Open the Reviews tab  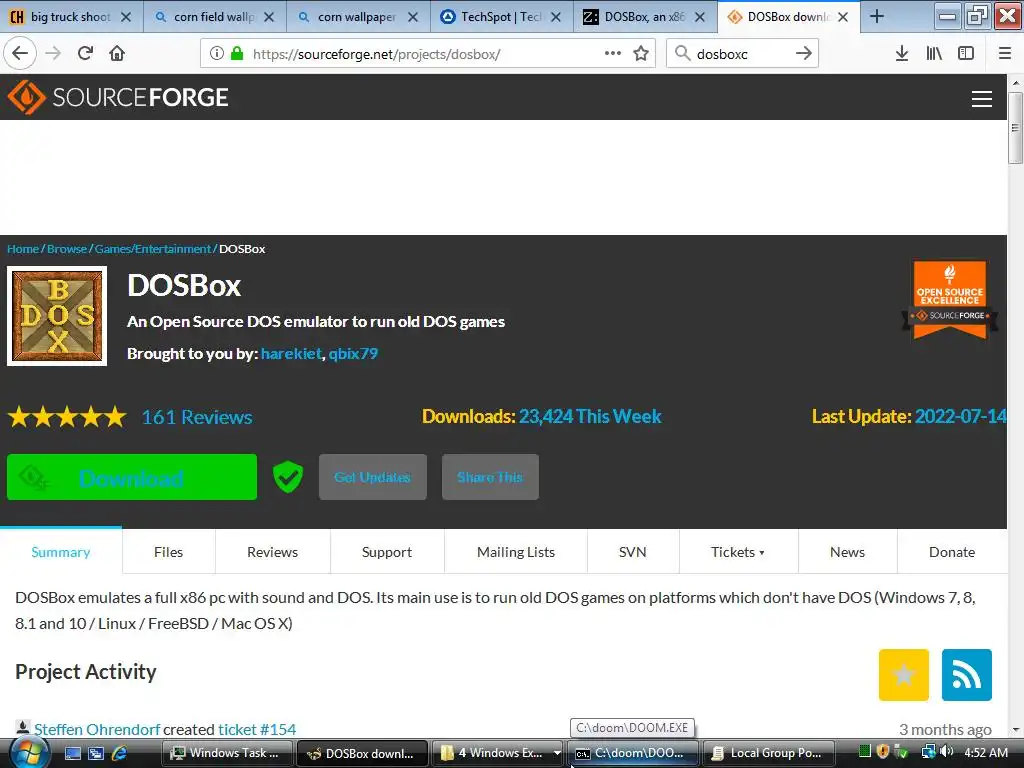pos(272,552)
